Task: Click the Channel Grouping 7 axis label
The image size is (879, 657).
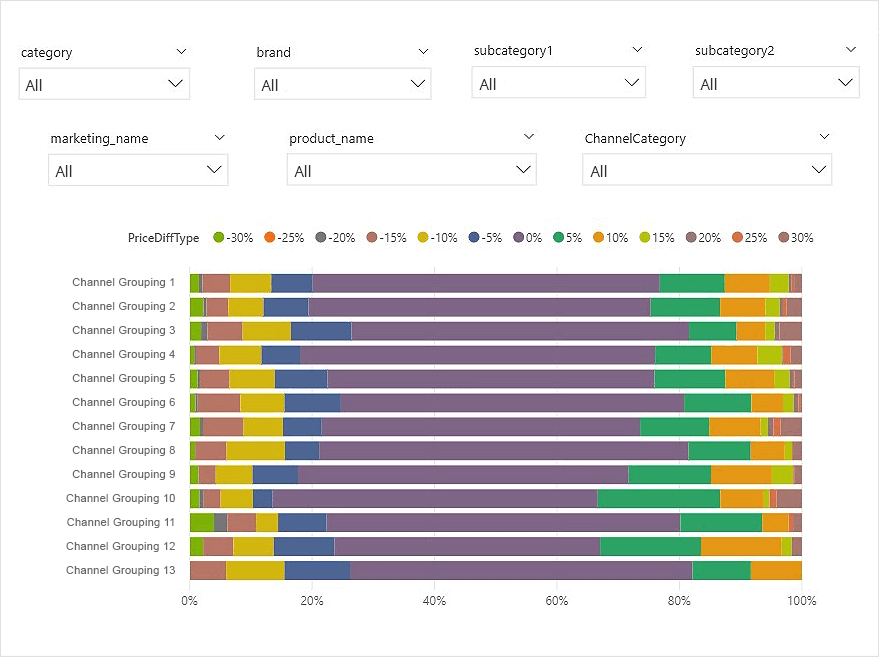Action: (x=123, y=427)
